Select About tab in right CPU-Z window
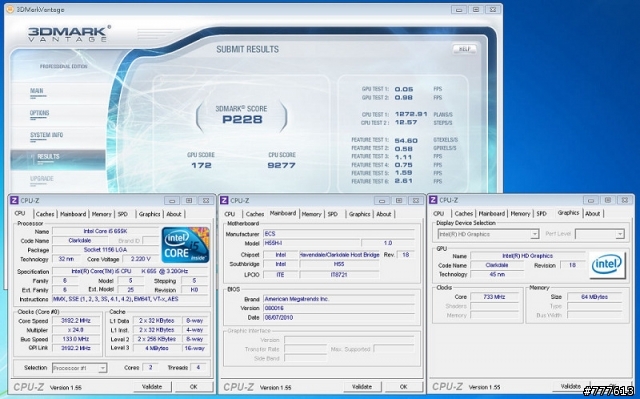640x399 pixels. (593, 213)
